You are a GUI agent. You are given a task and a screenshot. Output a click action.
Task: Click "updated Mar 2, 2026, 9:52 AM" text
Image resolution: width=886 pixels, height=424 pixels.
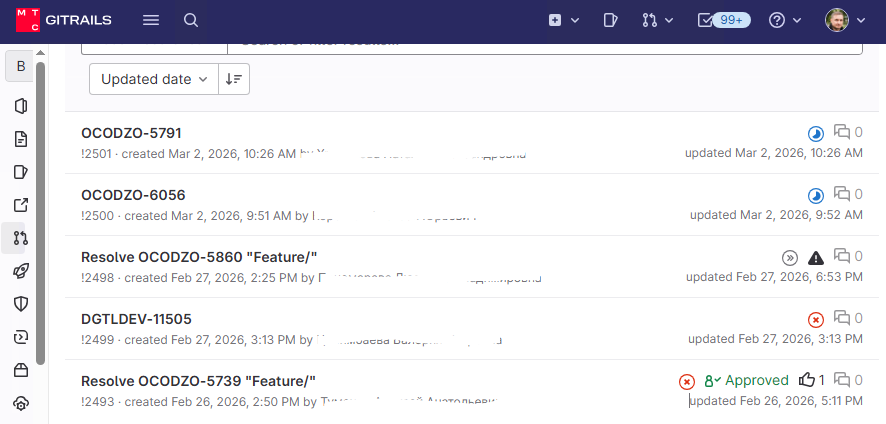[x=776, y=215]
